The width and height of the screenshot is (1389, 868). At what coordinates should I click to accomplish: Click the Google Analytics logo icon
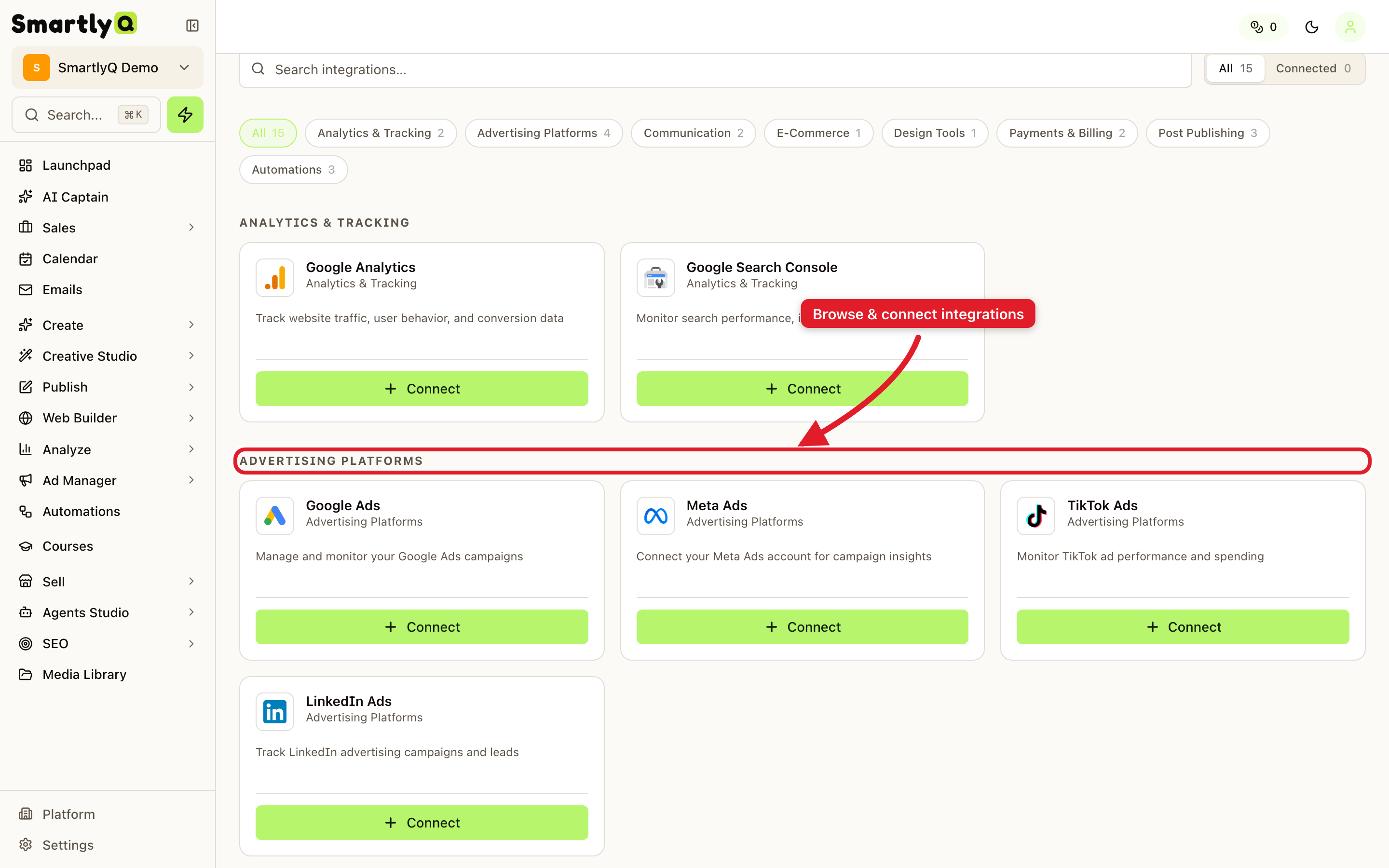pos(275,278)
